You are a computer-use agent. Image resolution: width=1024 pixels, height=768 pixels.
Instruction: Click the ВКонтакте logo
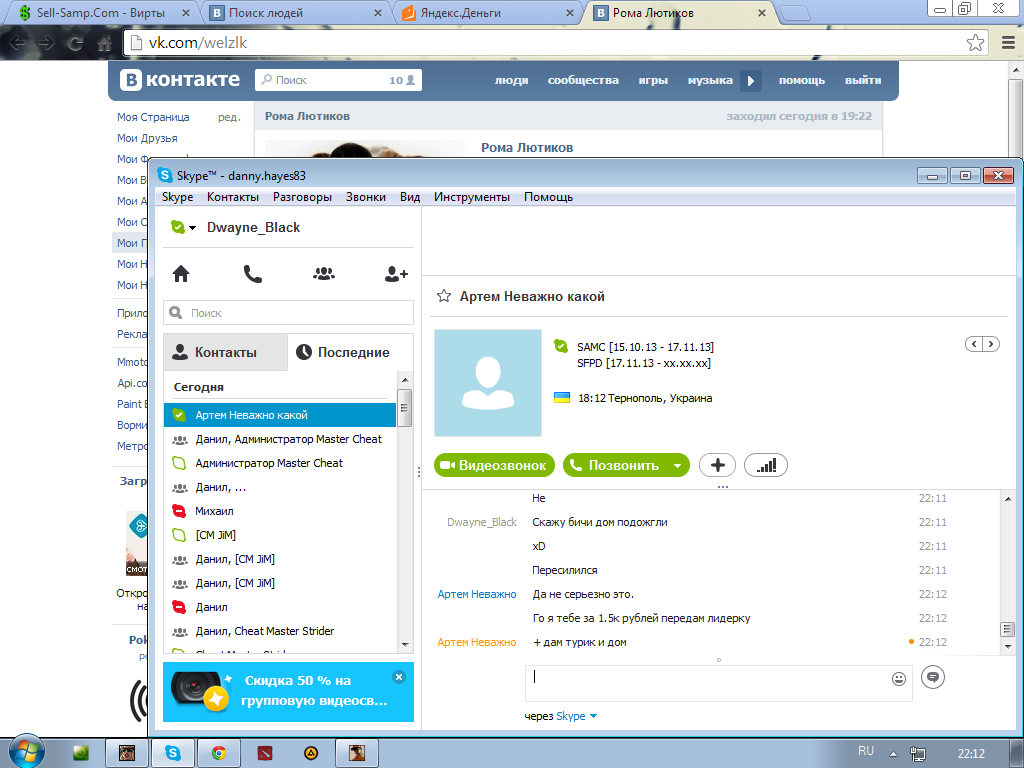(x=180, y=80)
